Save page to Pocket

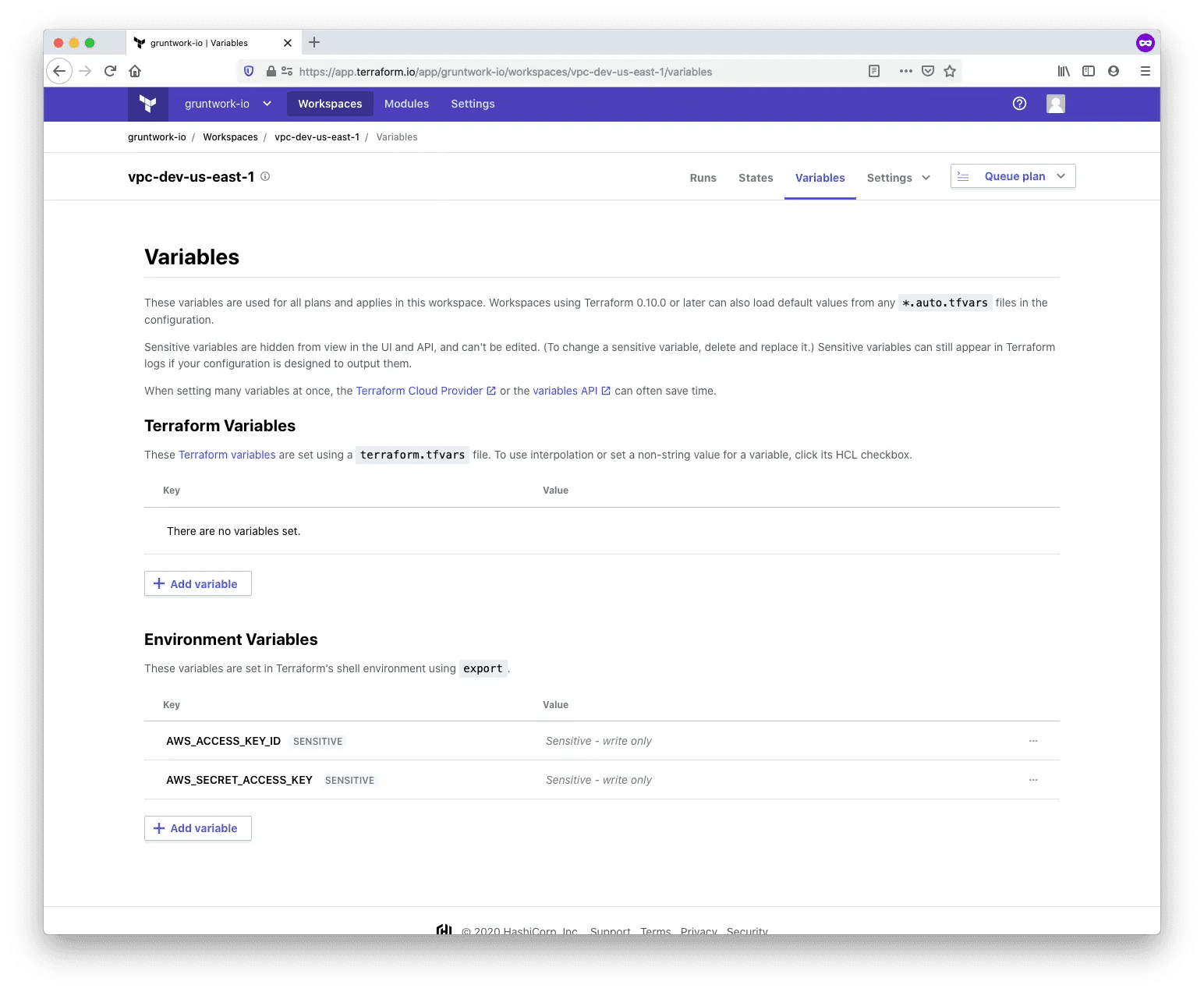tap(928, 71)
